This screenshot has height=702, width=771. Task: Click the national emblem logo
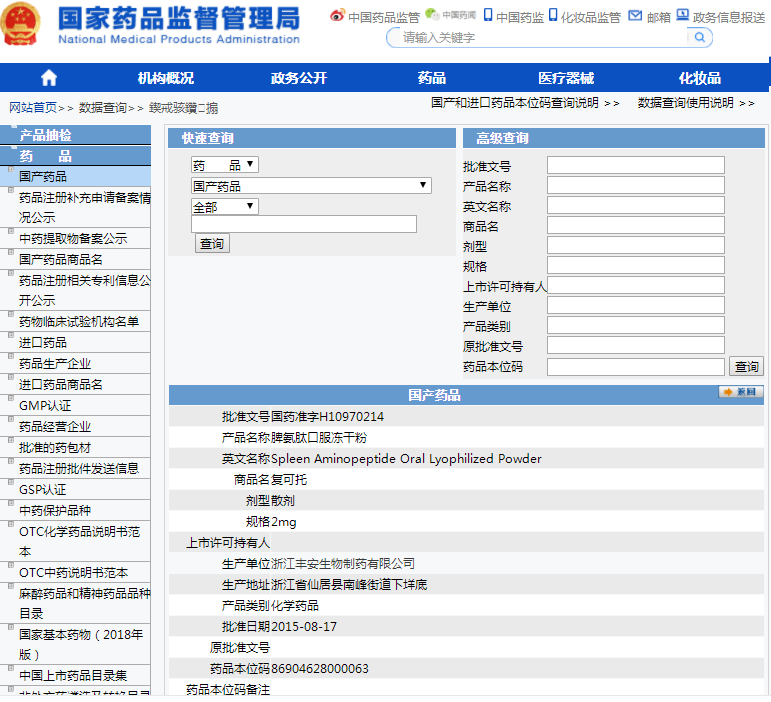21,24
